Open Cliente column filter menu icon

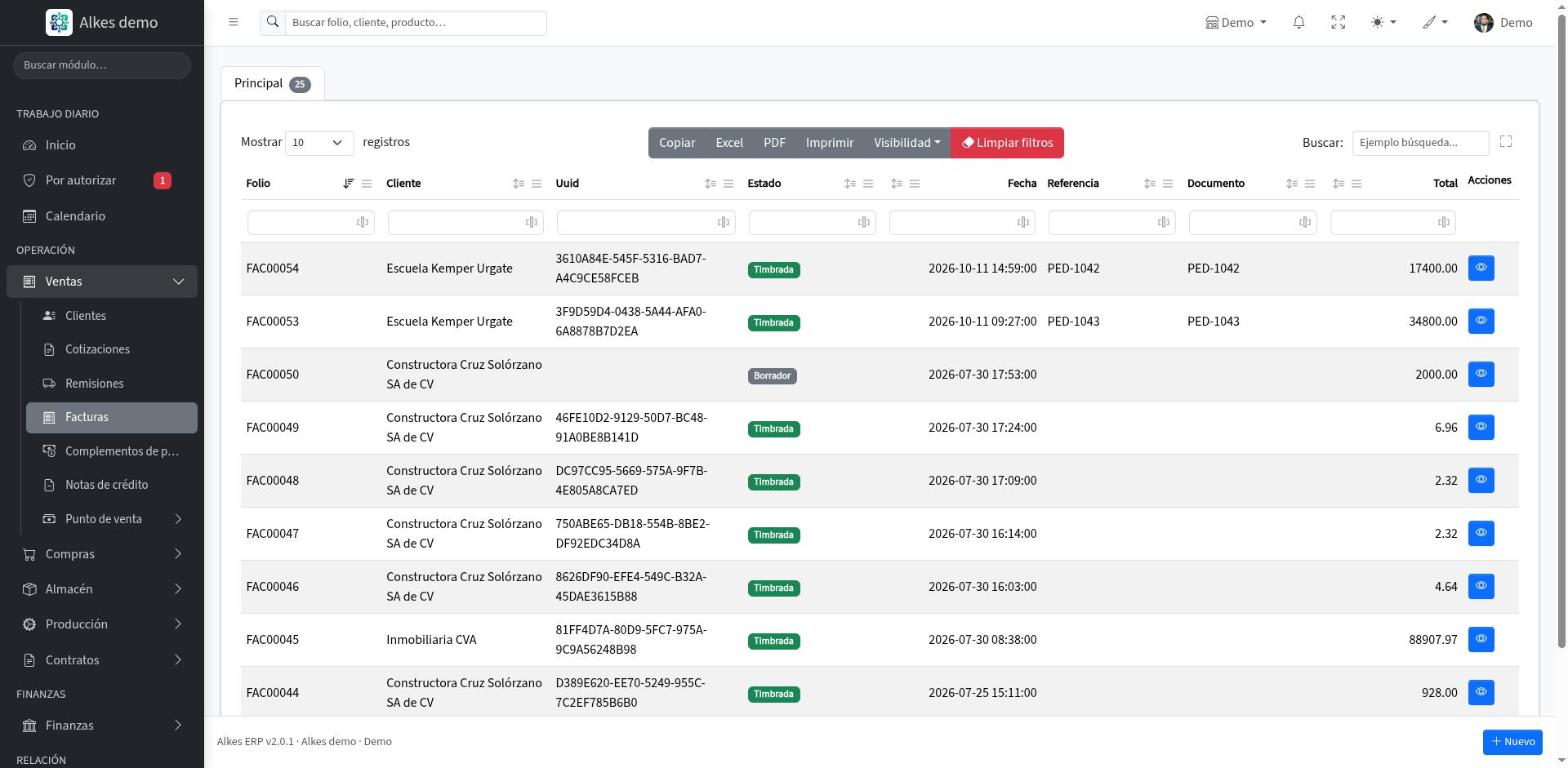pos(536,183)
